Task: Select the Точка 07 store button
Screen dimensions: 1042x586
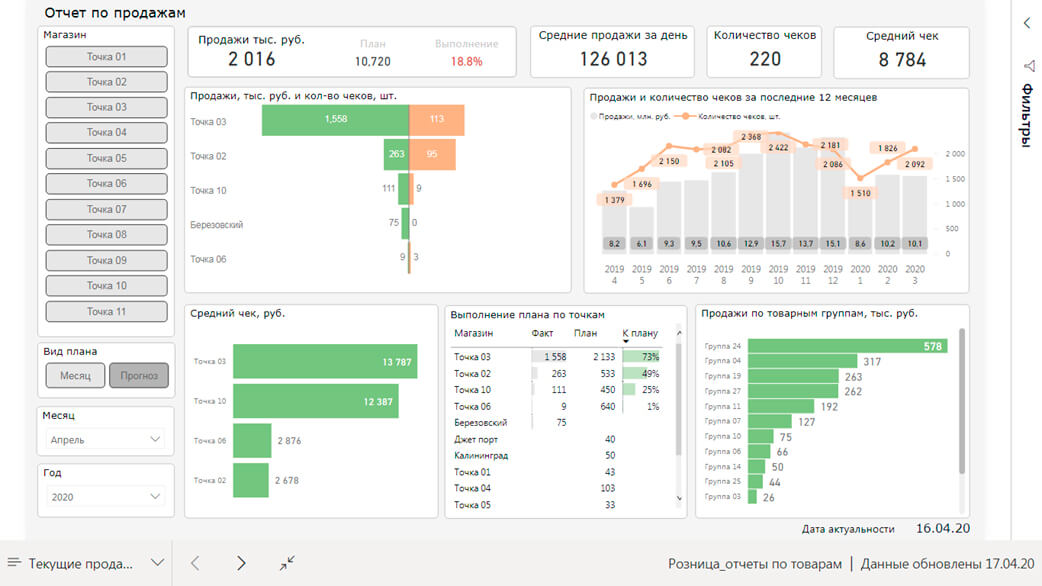Action: (106, 209)
